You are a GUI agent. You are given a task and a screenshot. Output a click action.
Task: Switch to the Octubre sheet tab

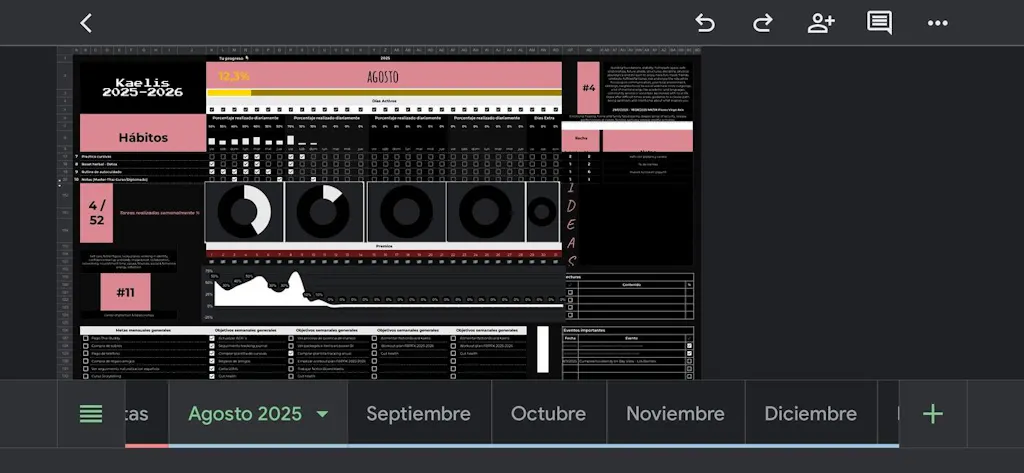pyautogui.click(x=548, y=414)
